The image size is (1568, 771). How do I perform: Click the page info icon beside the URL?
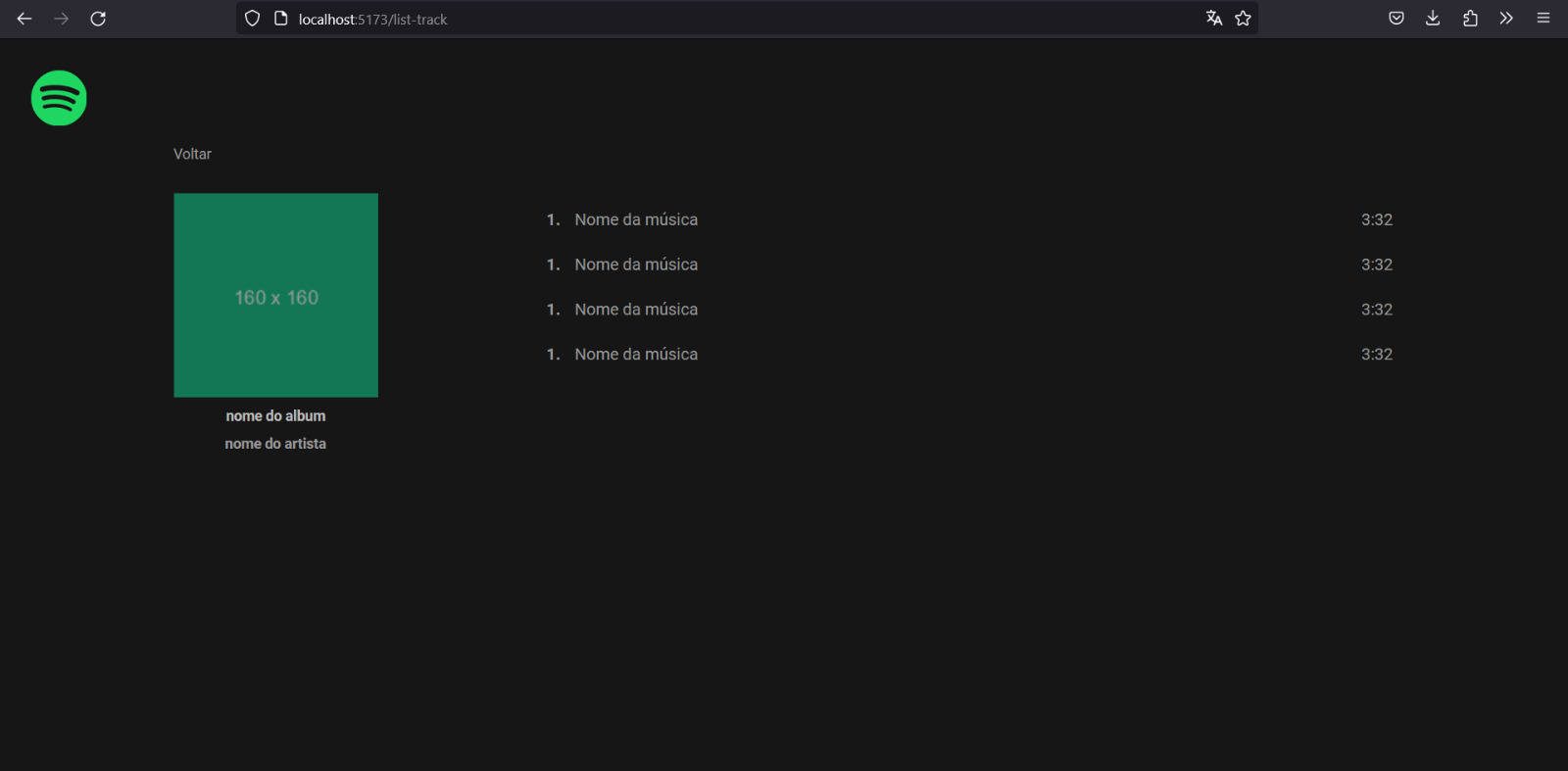280,19
